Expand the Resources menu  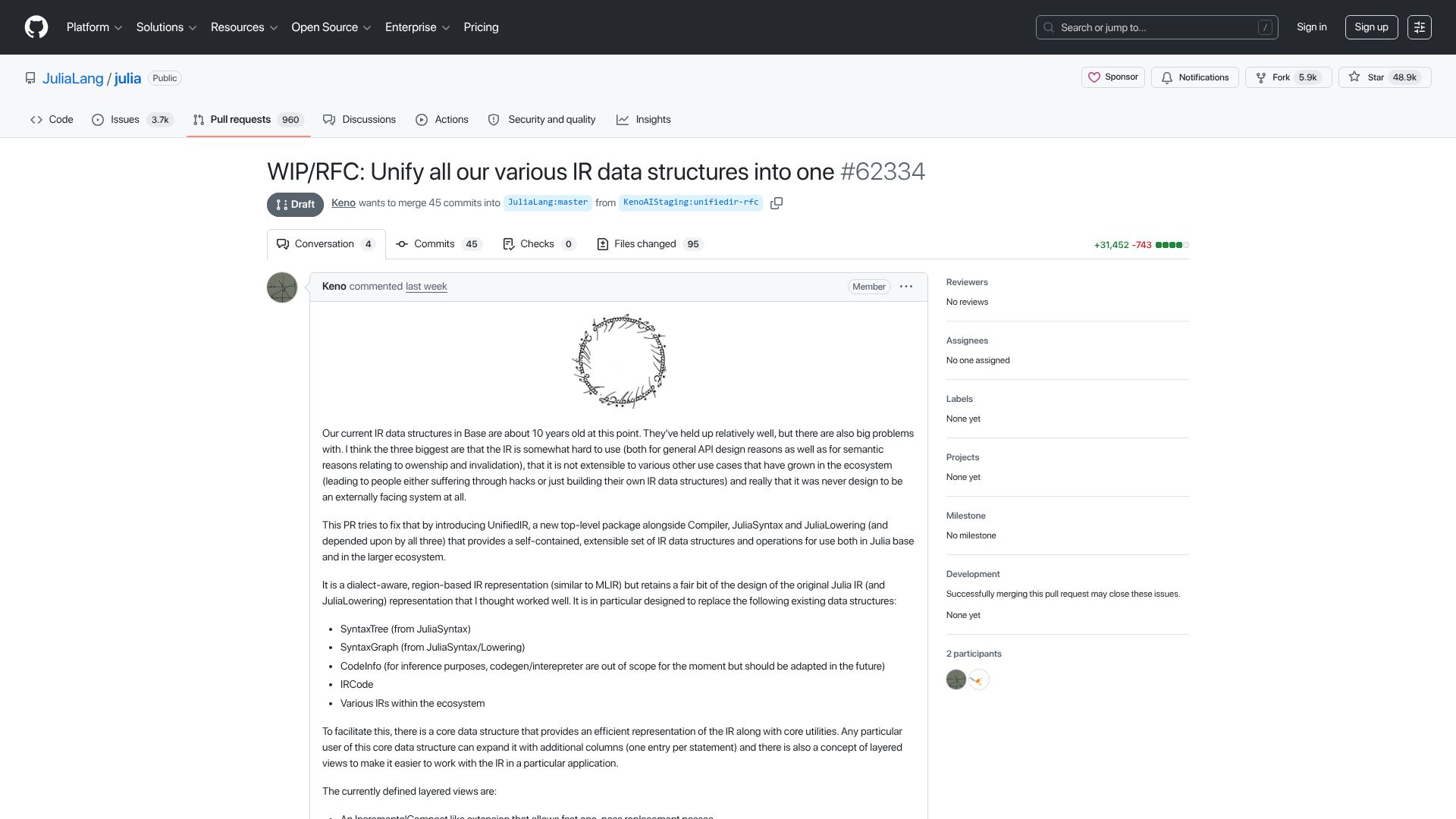pos(244,27)
